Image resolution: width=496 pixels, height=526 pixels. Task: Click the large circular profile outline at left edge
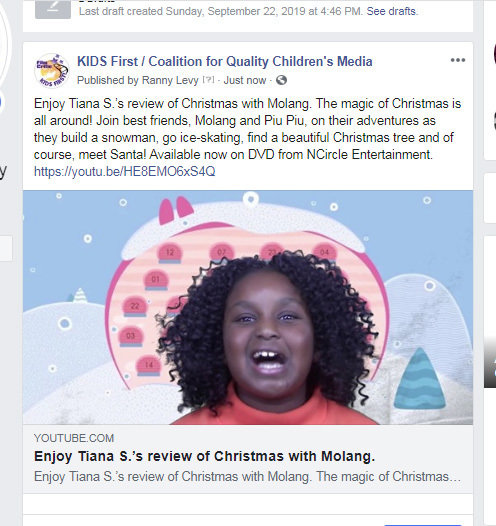[5, 42]
